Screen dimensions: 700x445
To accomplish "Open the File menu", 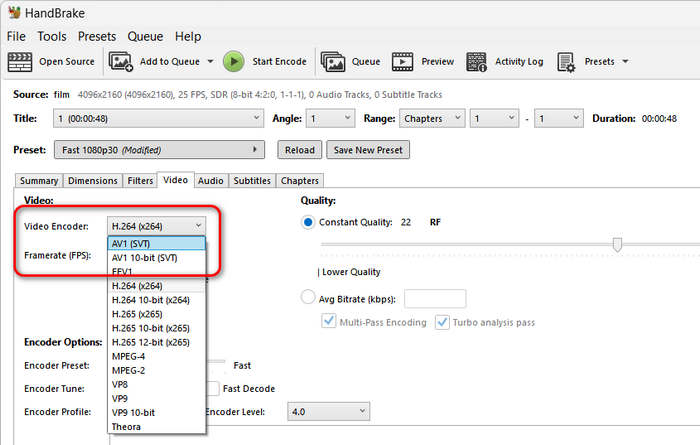I will coord(16,36).
